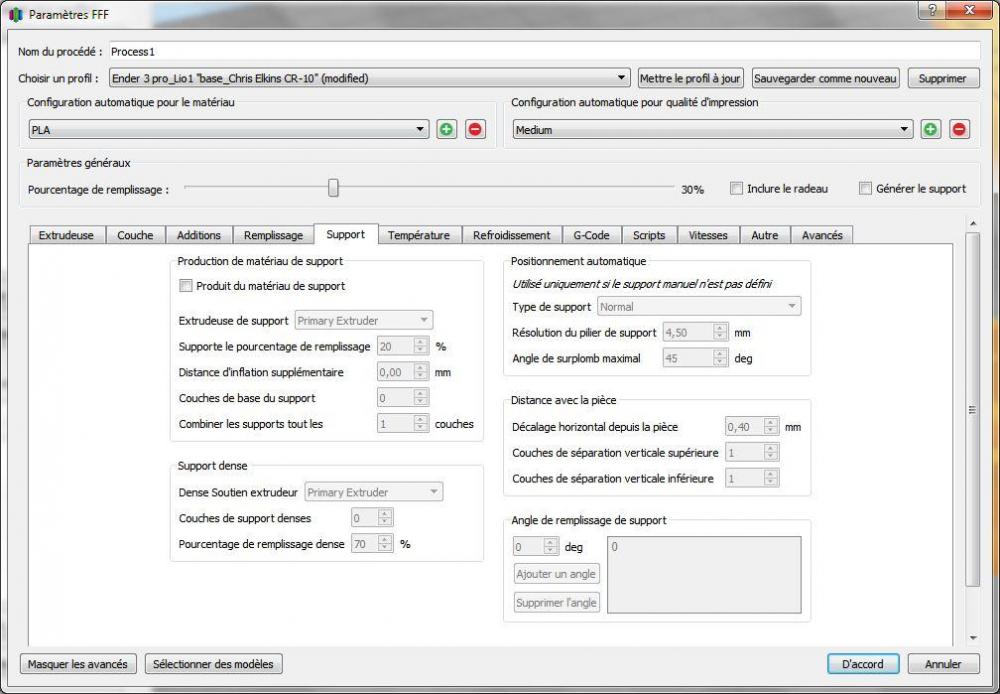Click Masquer les avancés button
Viewport: 1000px width, 694px height.
(78, 664)
